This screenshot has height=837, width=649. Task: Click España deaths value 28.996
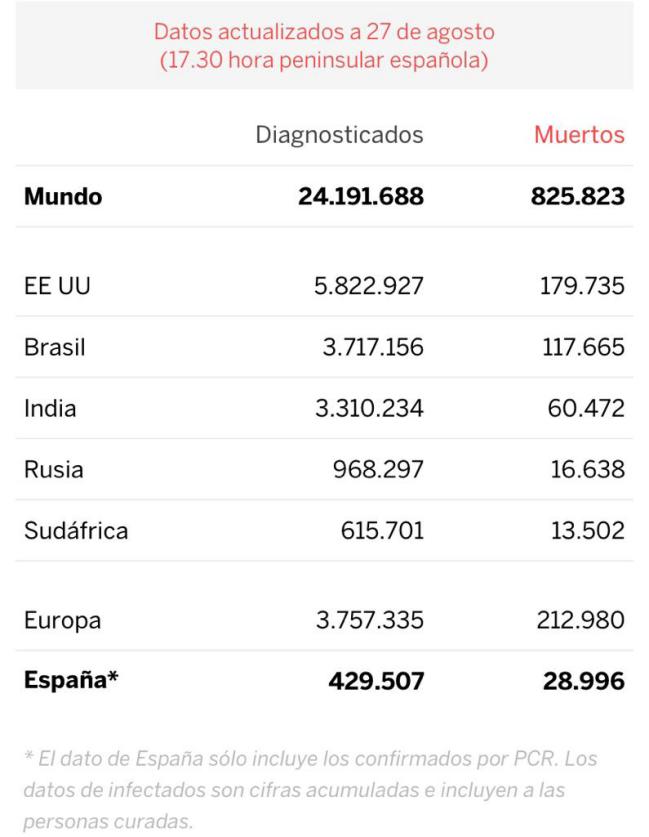(584, 682)
